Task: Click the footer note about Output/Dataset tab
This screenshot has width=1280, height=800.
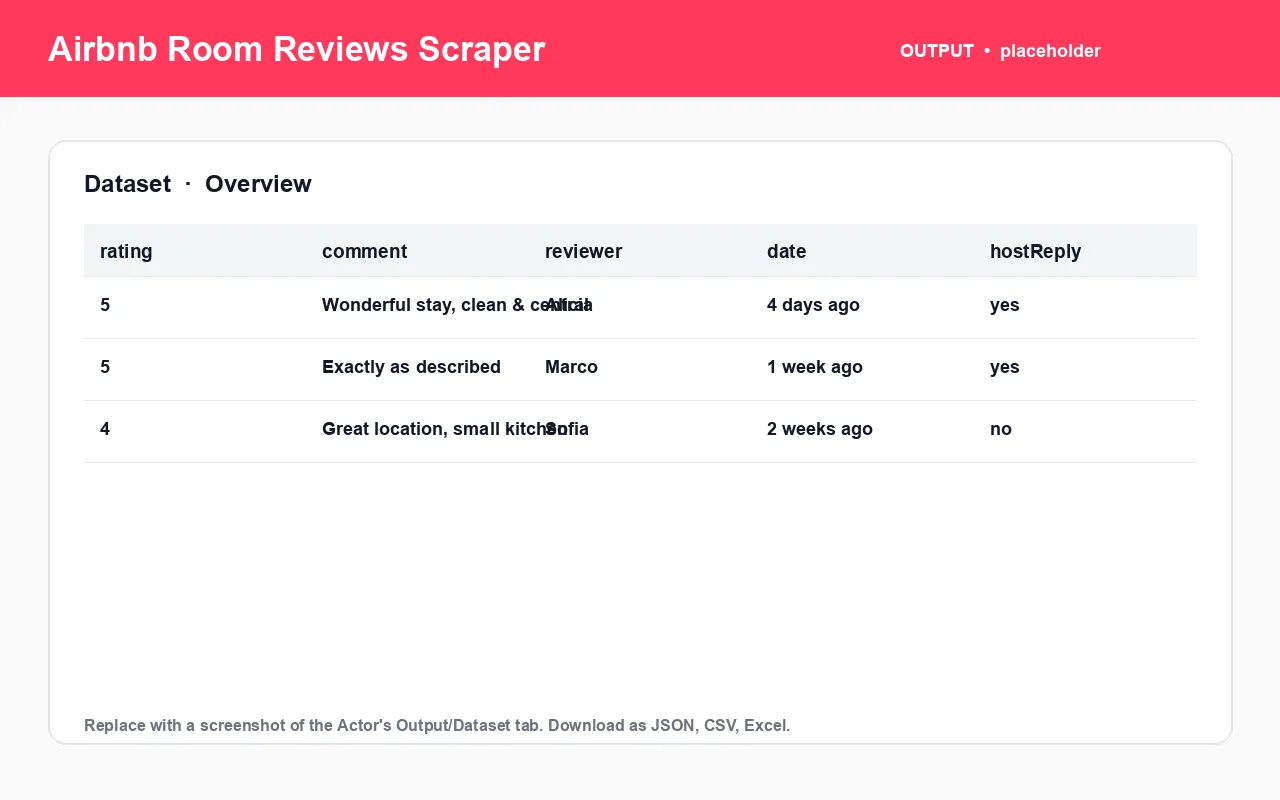Action: (x=437, y=725)
